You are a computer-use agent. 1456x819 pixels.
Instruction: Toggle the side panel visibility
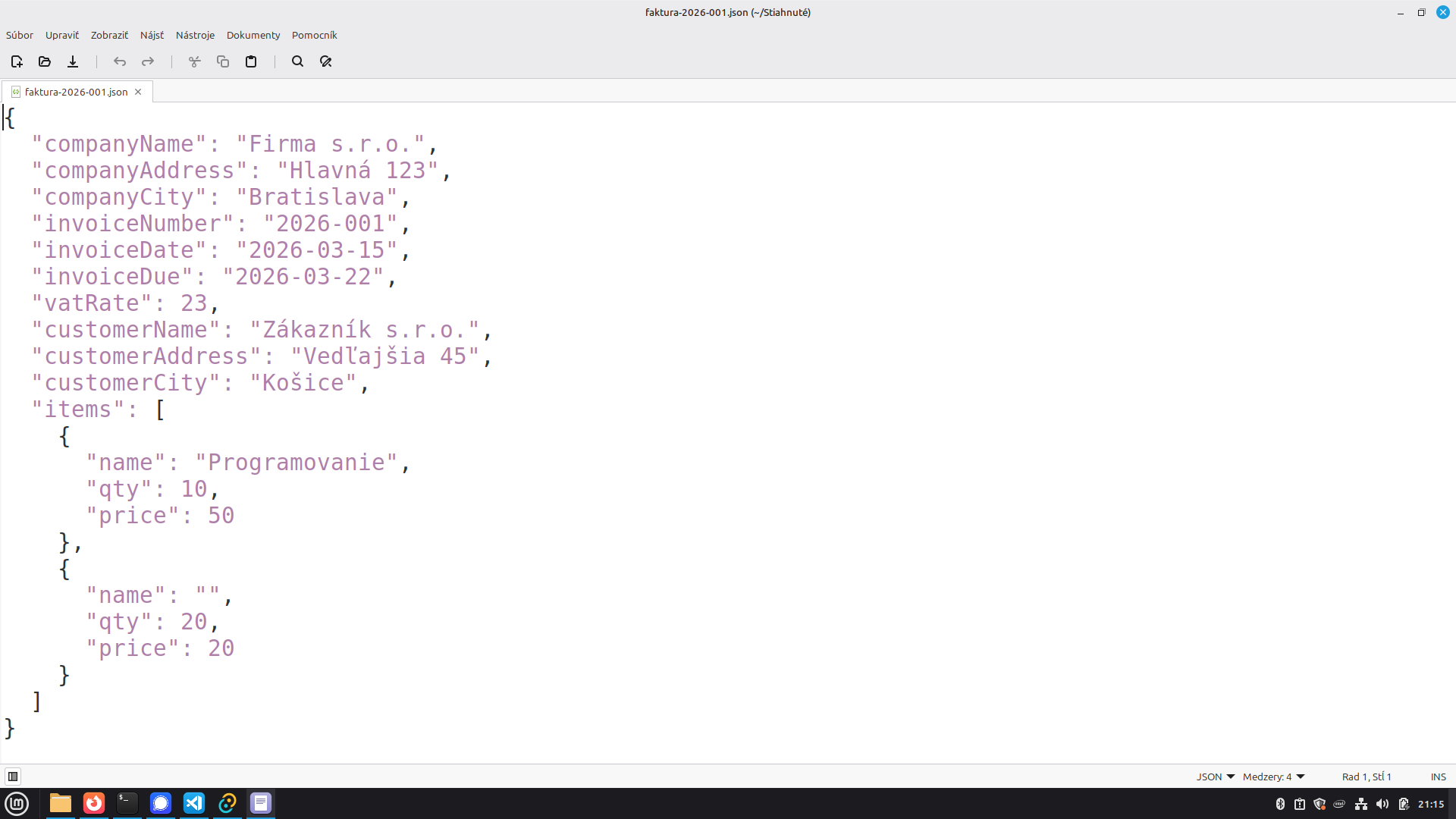pos(13,776)
